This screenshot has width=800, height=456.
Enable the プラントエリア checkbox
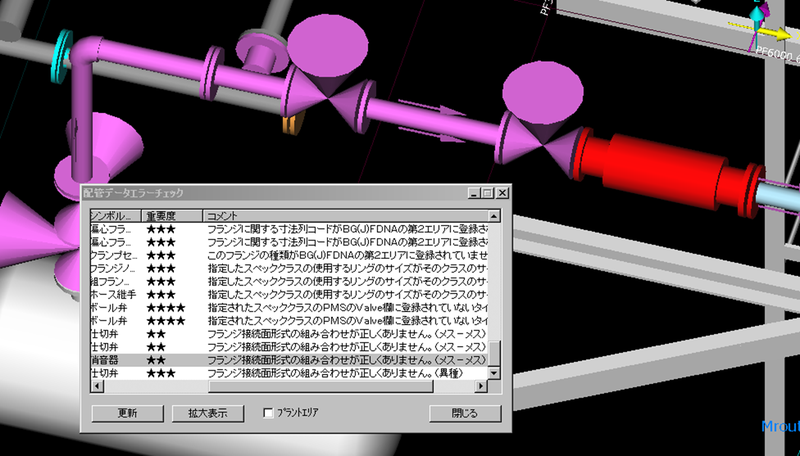pyautogui.click(x=268, y=412)
